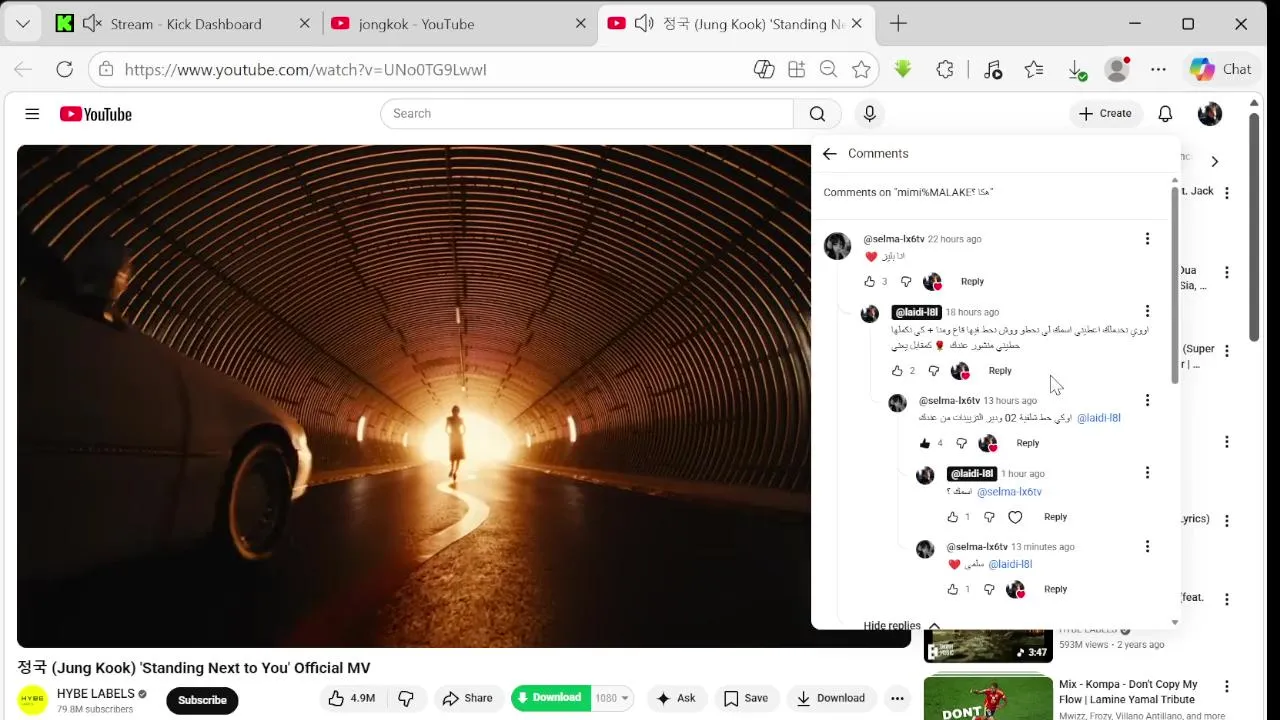Image resolution: width=1280 pixels, height=720 pixels.
Task: Open more actions menu under video
Action: [x=897, y=698]
